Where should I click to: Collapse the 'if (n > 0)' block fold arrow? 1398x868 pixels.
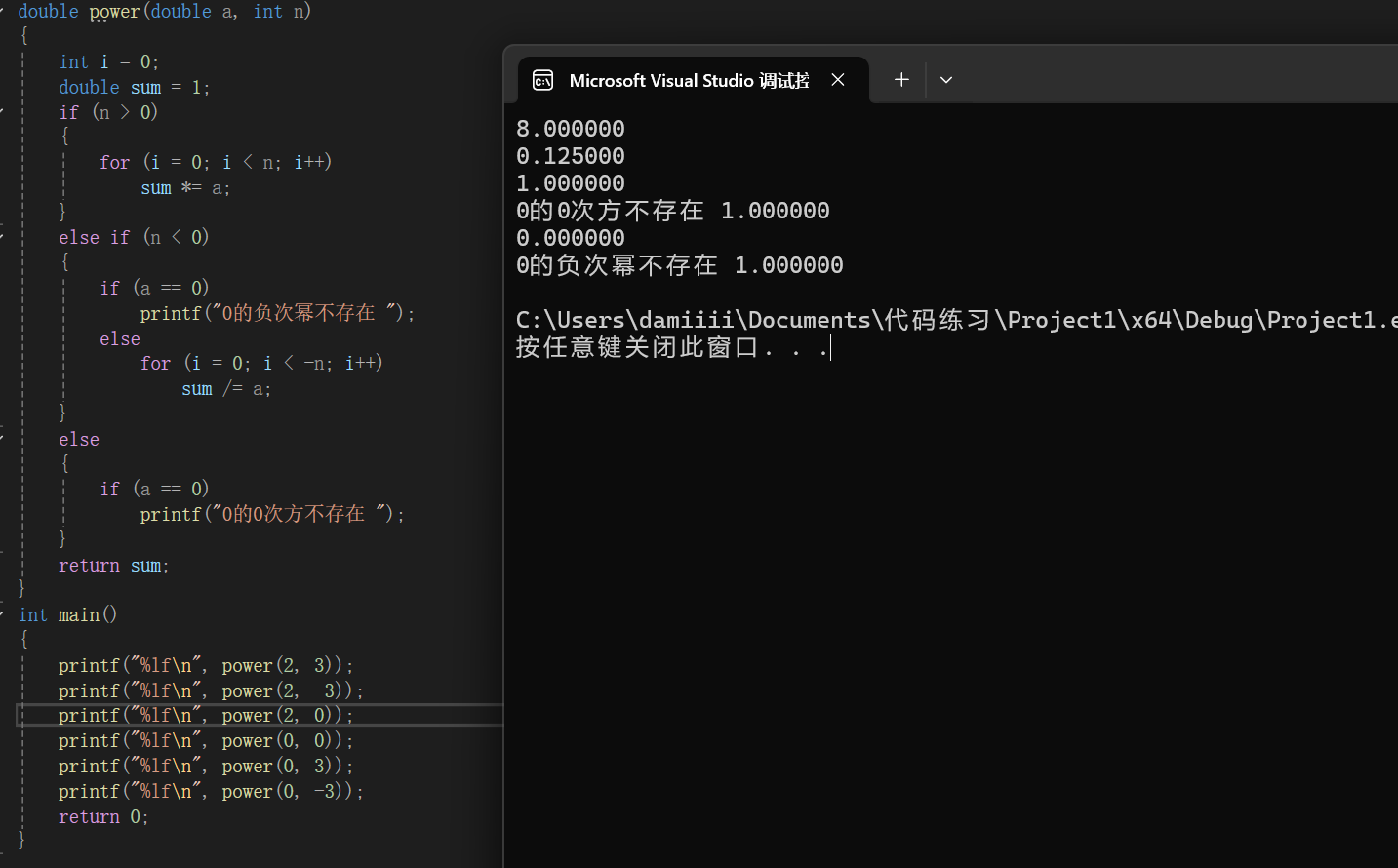(3, 112)
